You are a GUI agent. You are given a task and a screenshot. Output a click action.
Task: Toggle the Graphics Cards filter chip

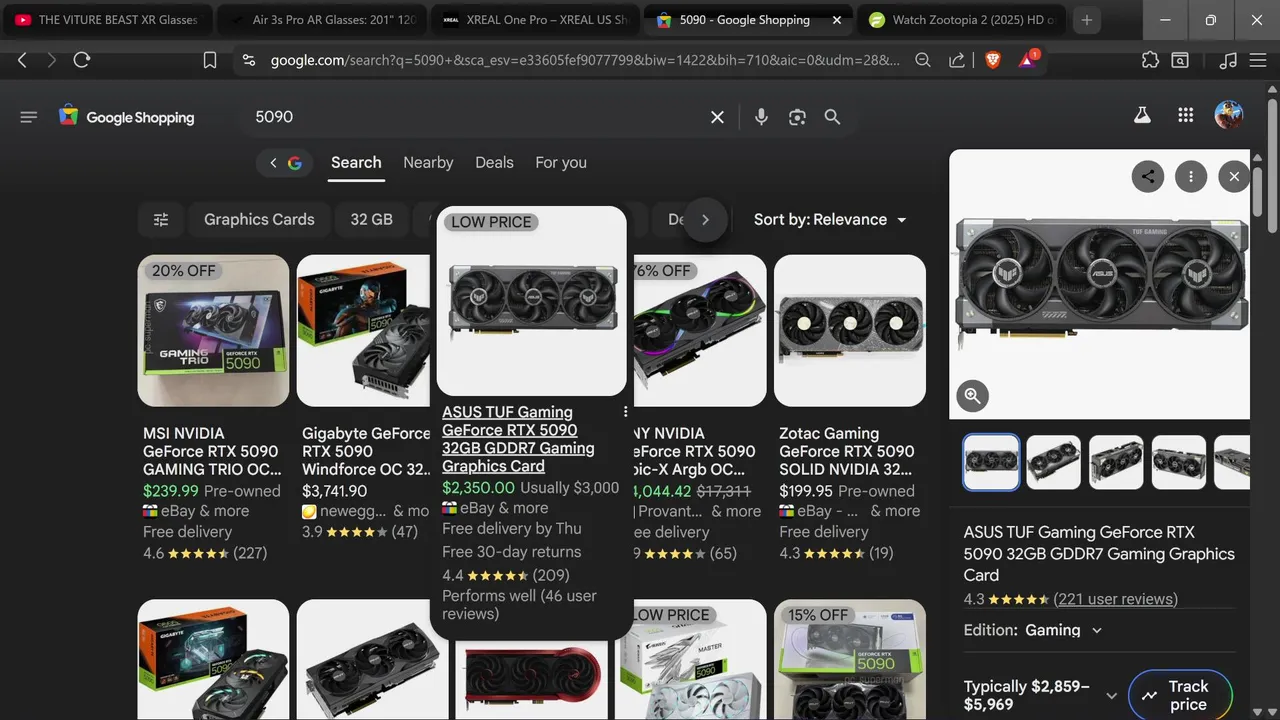[x=259, y=220]
